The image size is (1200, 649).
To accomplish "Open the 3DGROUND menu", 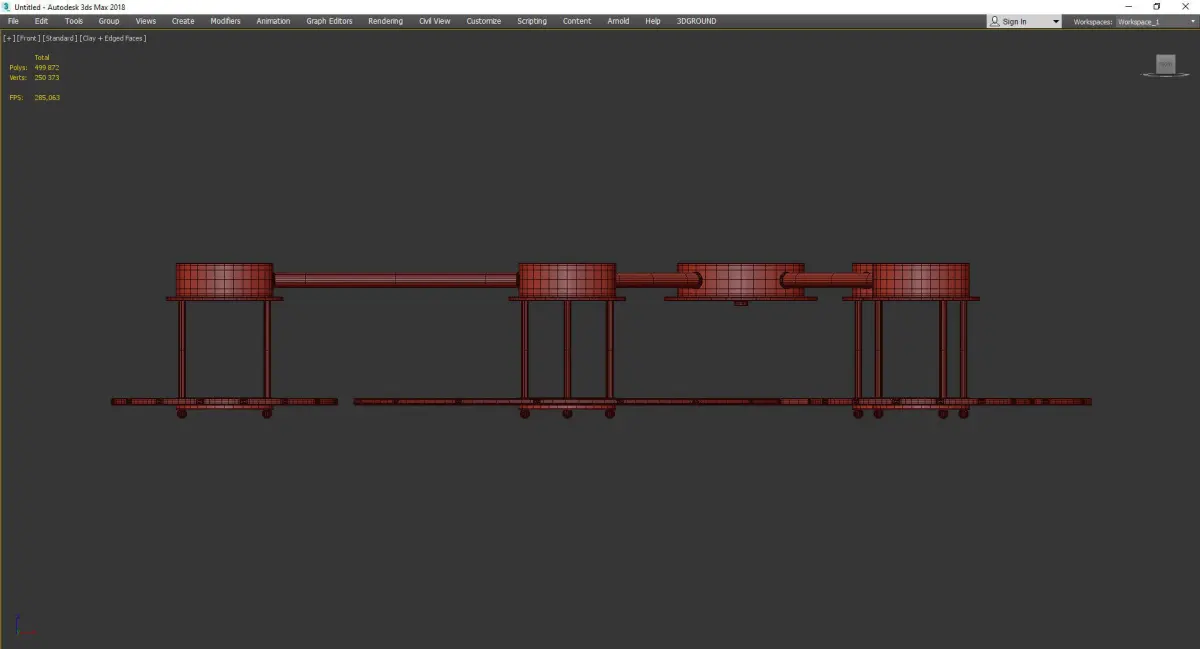I will 696,21.
